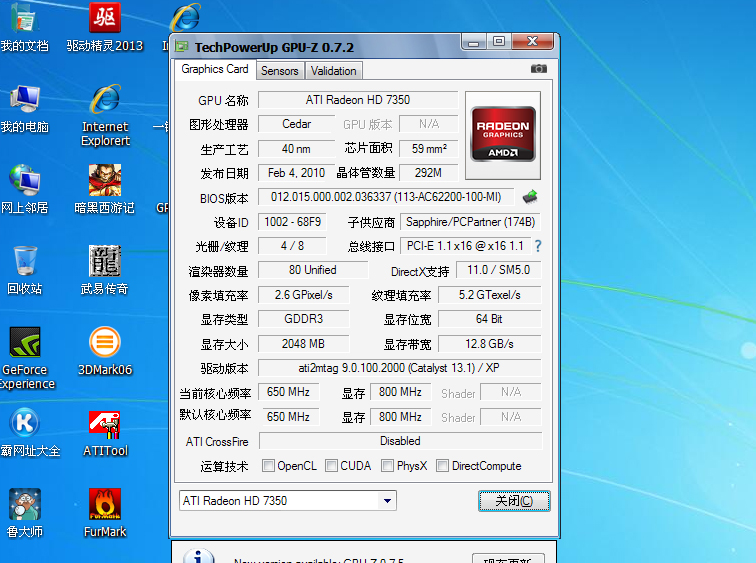Click the BIOS save chip icon
Screen dimensions: 756x563
530,197
